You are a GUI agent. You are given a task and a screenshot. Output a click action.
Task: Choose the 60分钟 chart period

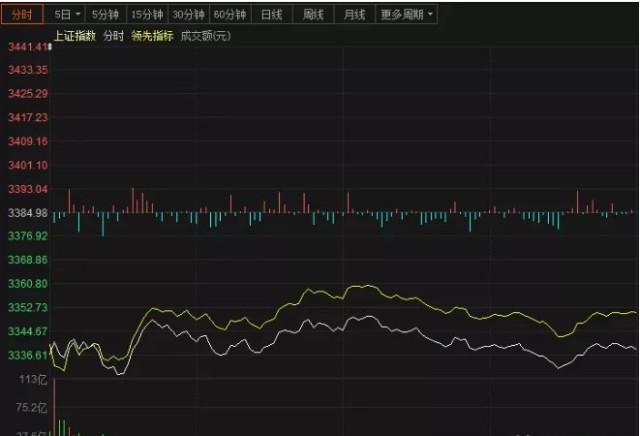[x=229, y=16]
